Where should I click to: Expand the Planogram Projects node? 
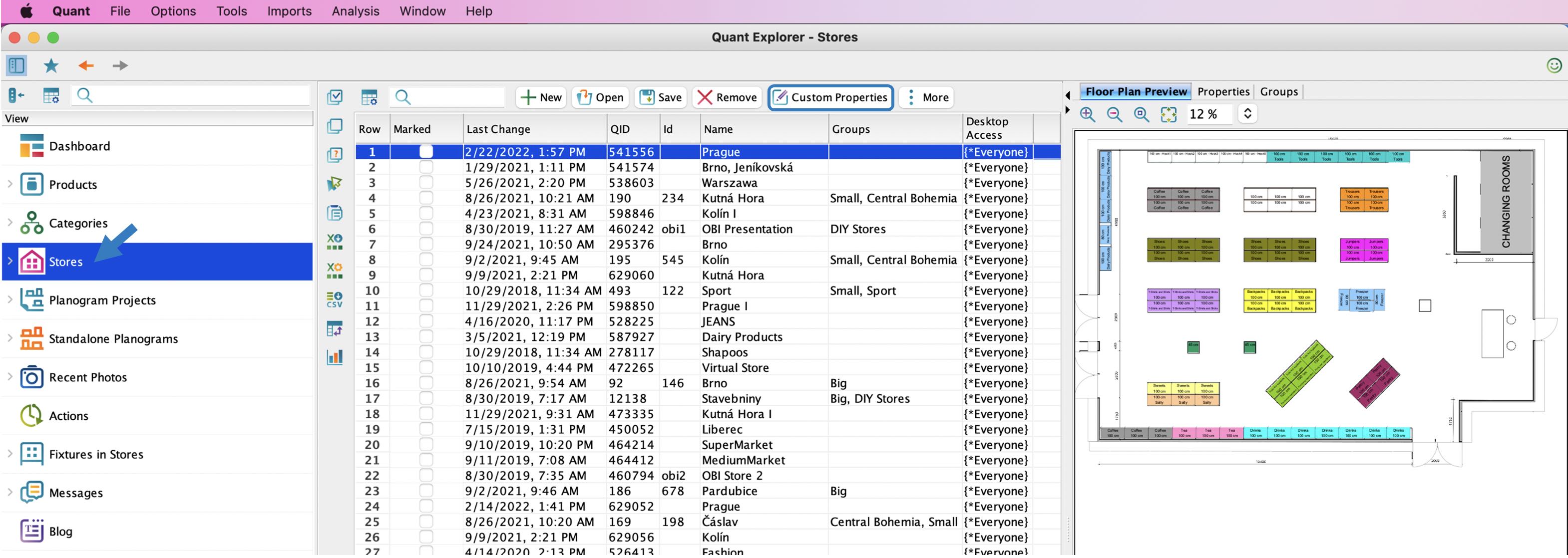[10, 299]
